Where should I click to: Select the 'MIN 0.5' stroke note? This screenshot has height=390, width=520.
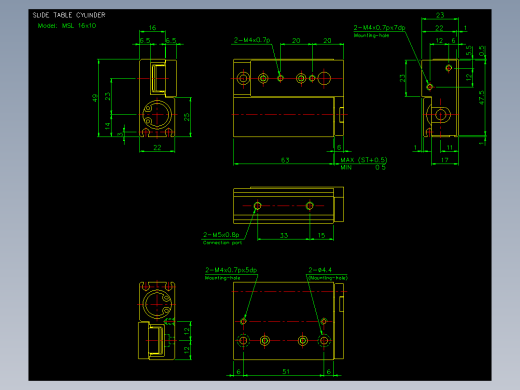(363, 167)
